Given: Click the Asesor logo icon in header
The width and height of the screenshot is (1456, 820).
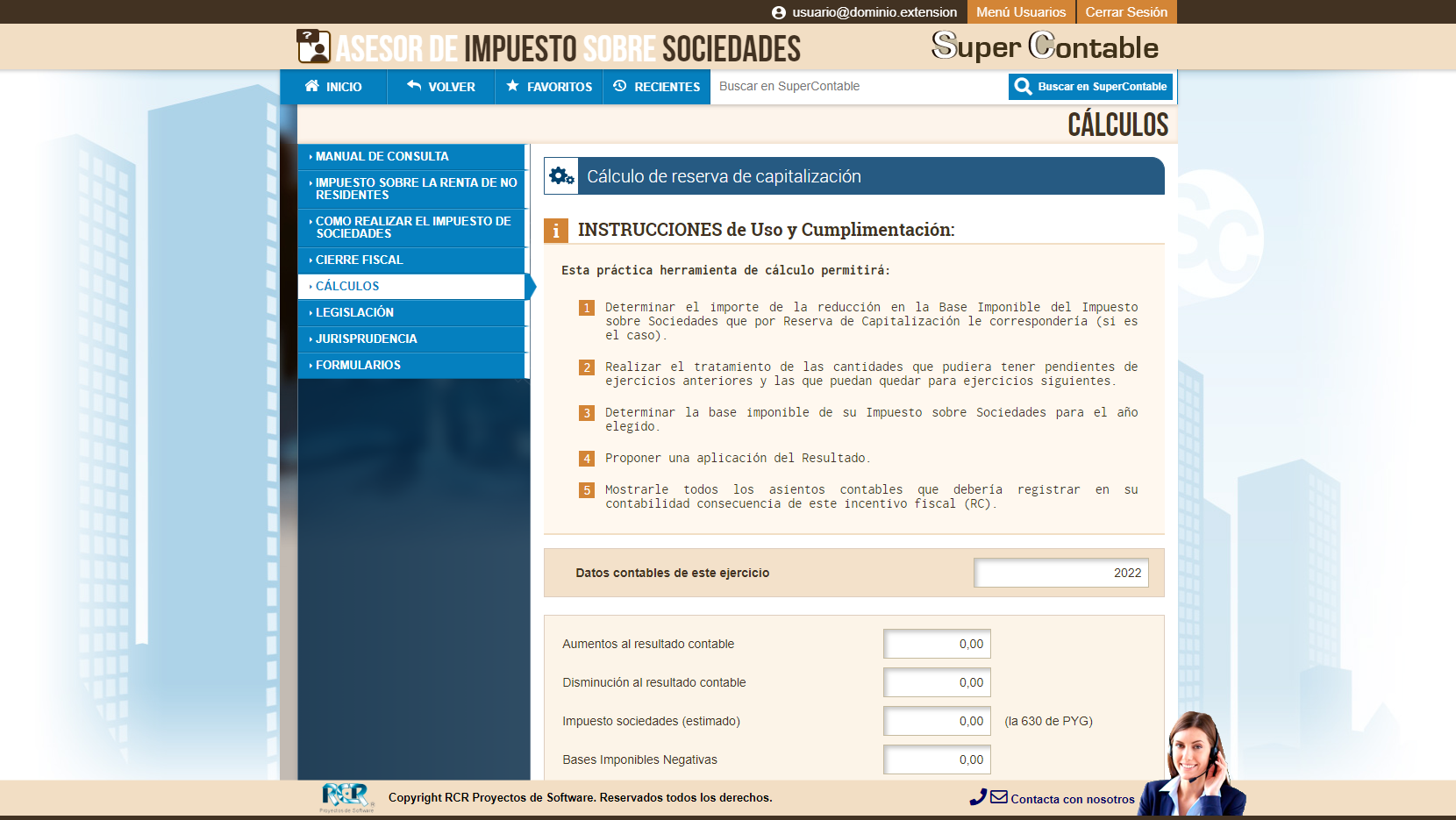Looking at the screenshot, I should click(313, 46).
